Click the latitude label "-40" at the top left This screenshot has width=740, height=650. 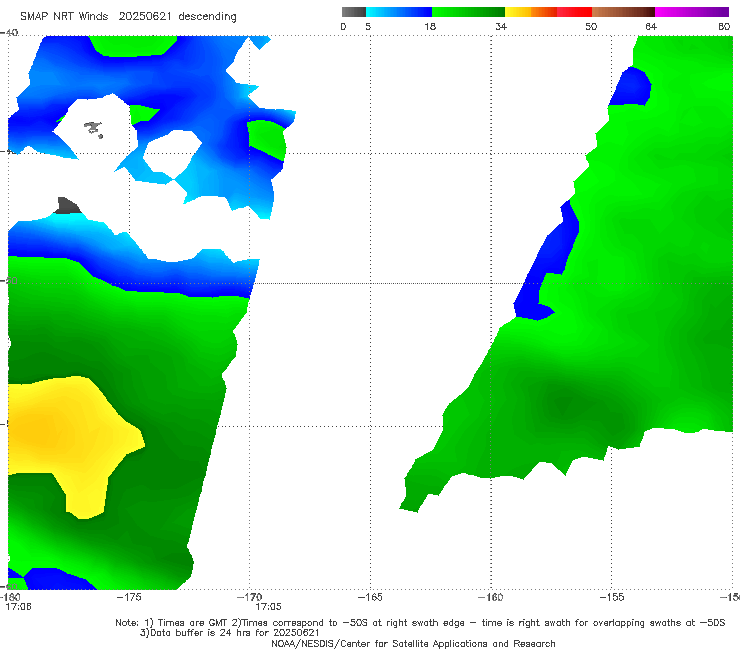tap(9, 33)
